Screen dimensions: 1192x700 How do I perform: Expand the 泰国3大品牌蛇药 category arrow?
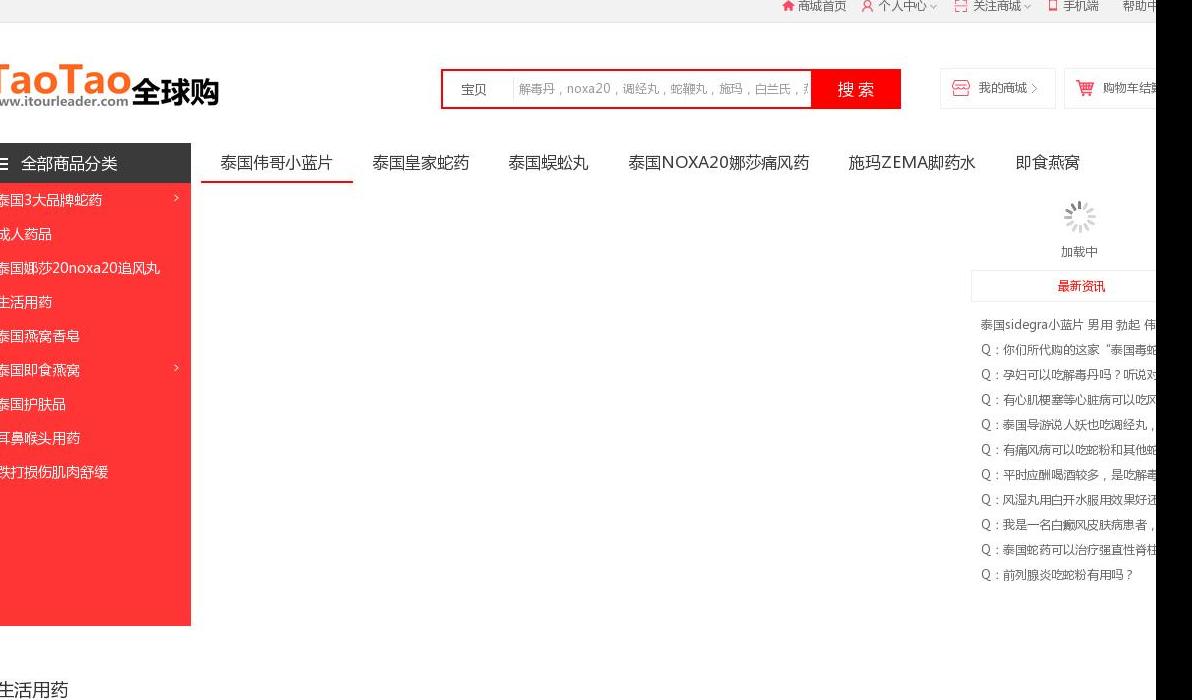176,198
